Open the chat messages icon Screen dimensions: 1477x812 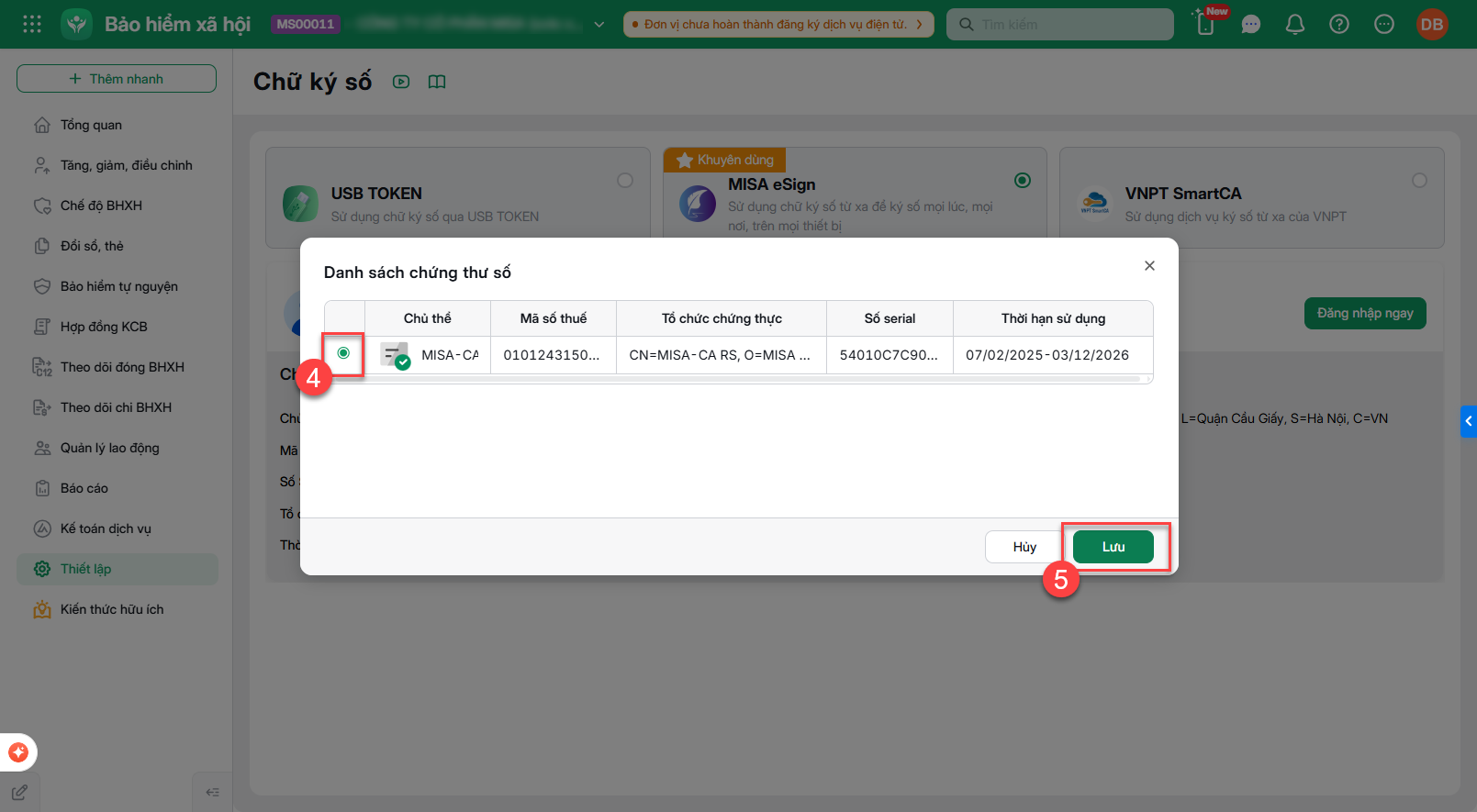pos(1251,25)
